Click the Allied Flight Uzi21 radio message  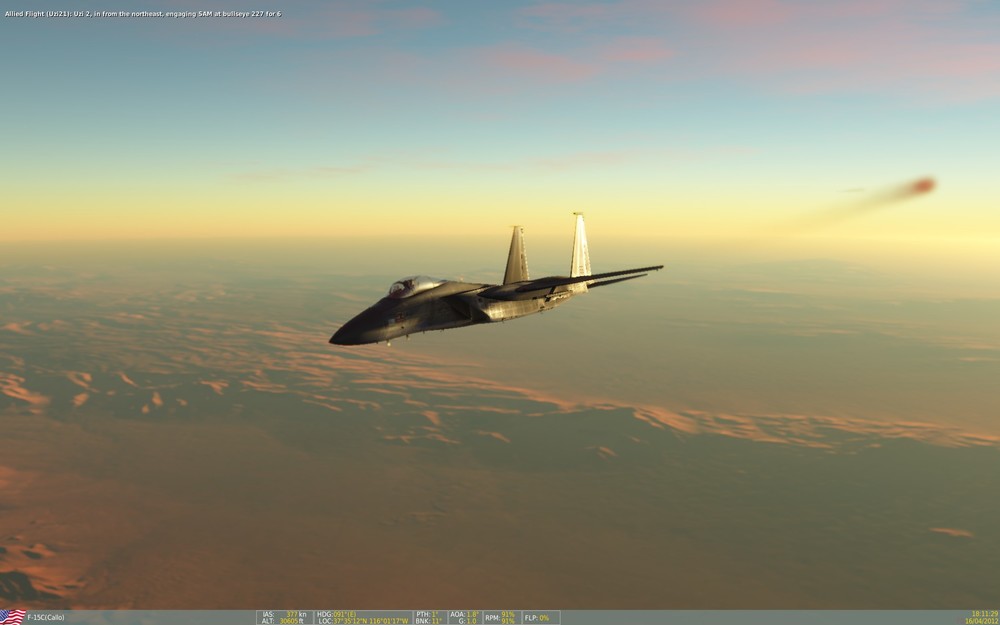pyautogui.click(x=143, y=13)
